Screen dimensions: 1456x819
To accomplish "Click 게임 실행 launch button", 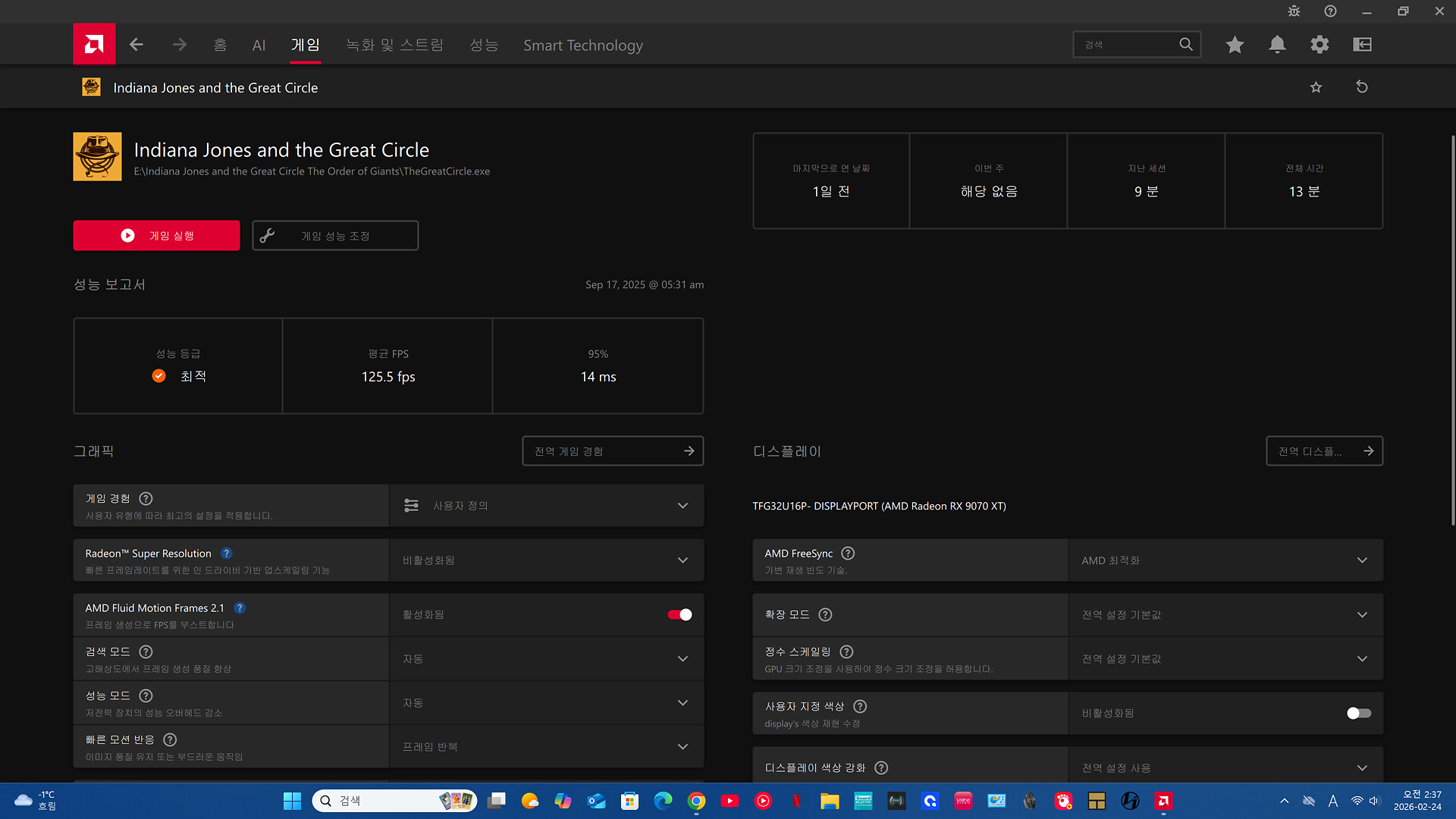I will [x=156, y=236].
